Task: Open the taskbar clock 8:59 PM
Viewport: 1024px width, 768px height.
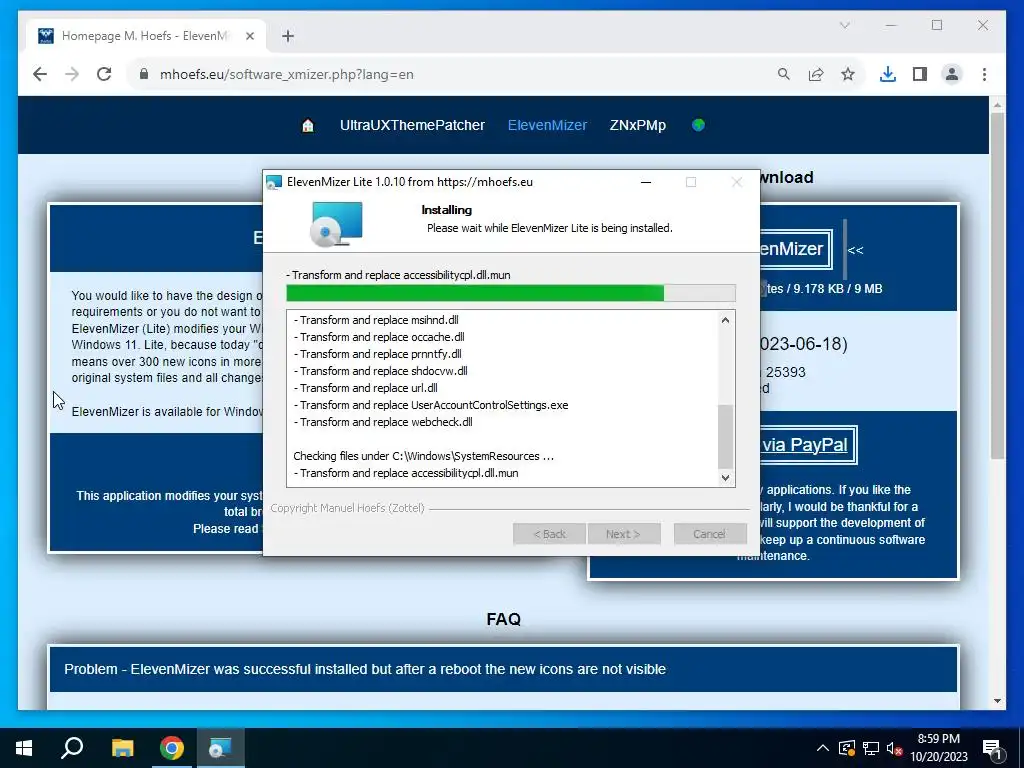Action: tap(938, 748)
